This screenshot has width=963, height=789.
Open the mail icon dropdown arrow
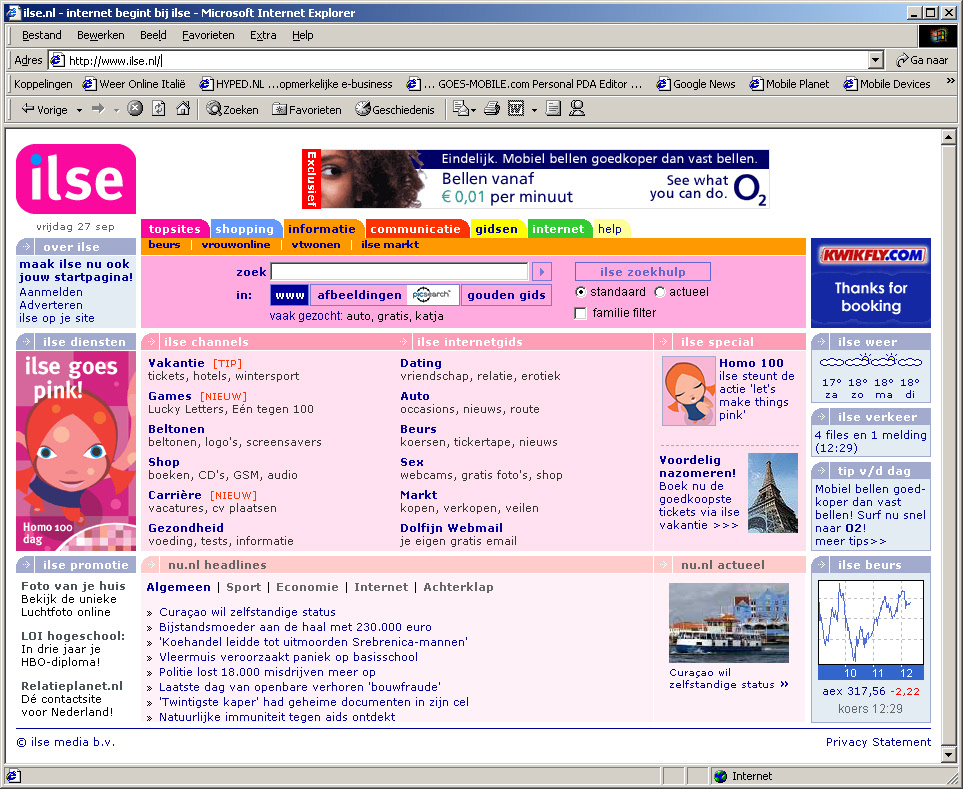pos(474,111)
